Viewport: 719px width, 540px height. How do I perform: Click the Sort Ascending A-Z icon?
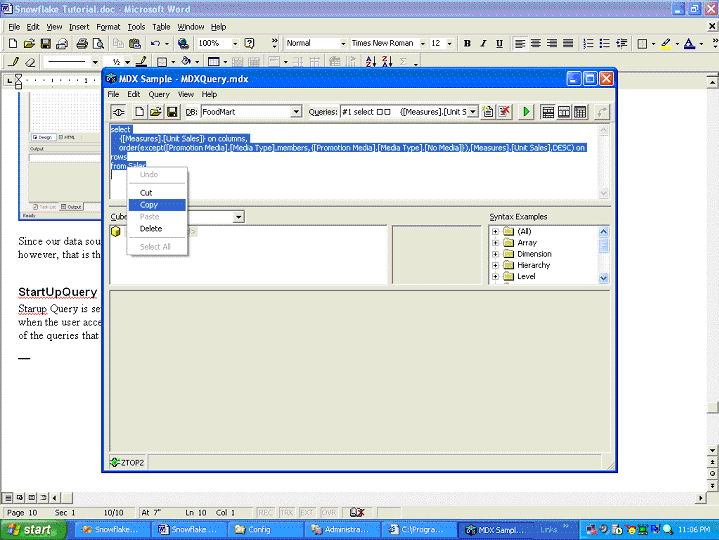(x=371, y=61)
